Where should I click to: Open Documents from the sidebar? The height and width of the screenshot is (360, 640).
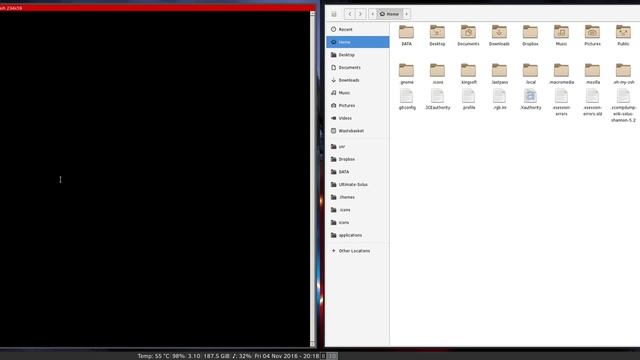pyautogui.click(x=358, y=67)
